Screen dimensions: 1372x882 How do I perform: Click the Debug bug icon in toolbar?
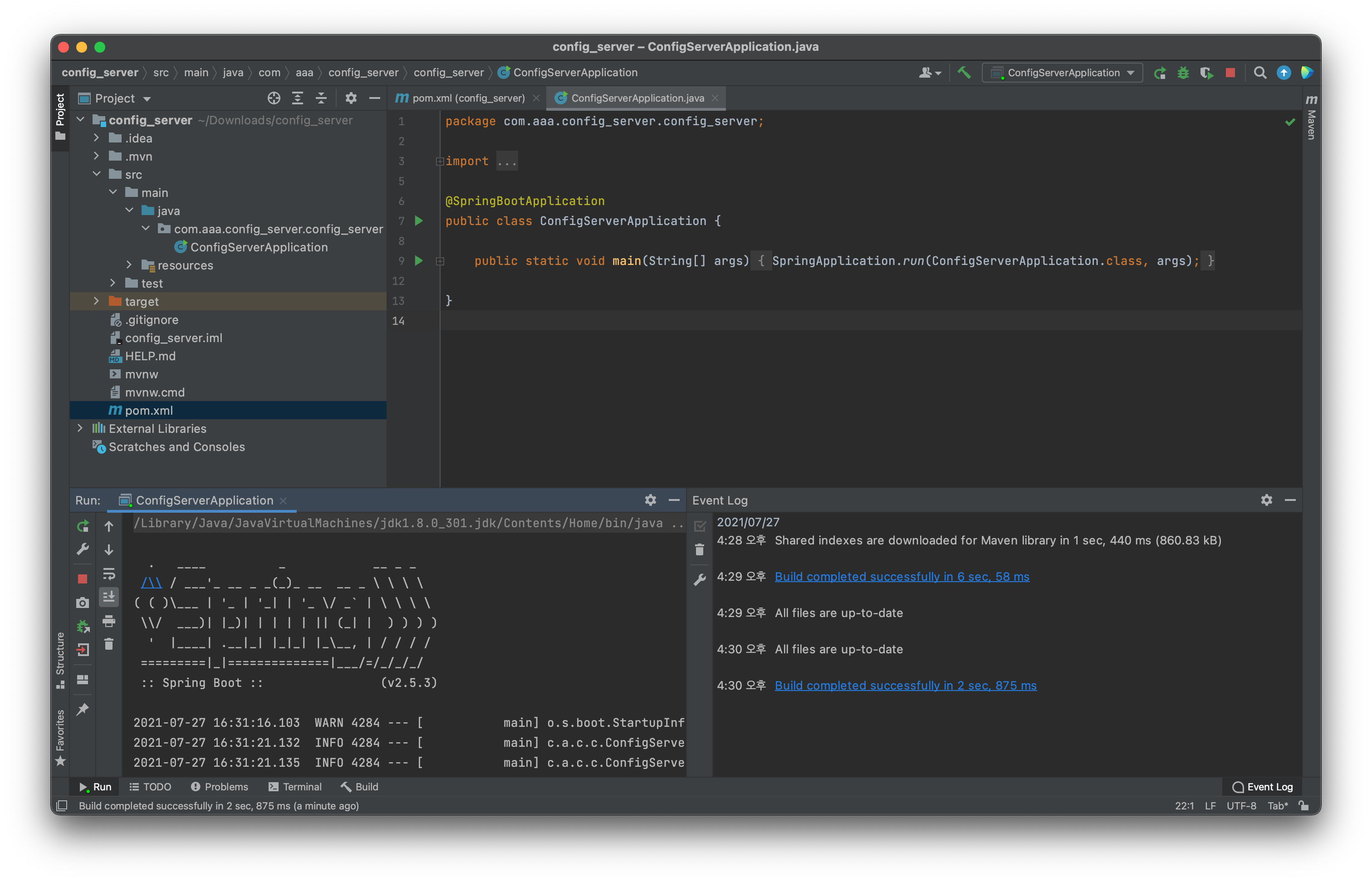pyautogui.click(x=1183, y=73)
